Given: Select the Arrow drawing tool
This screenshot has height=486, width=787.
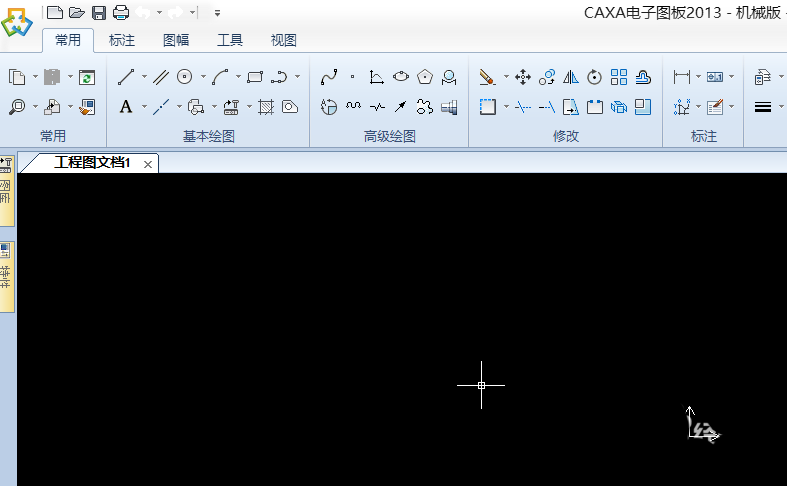Looking at the screenshot, I should tap(401, 106).
